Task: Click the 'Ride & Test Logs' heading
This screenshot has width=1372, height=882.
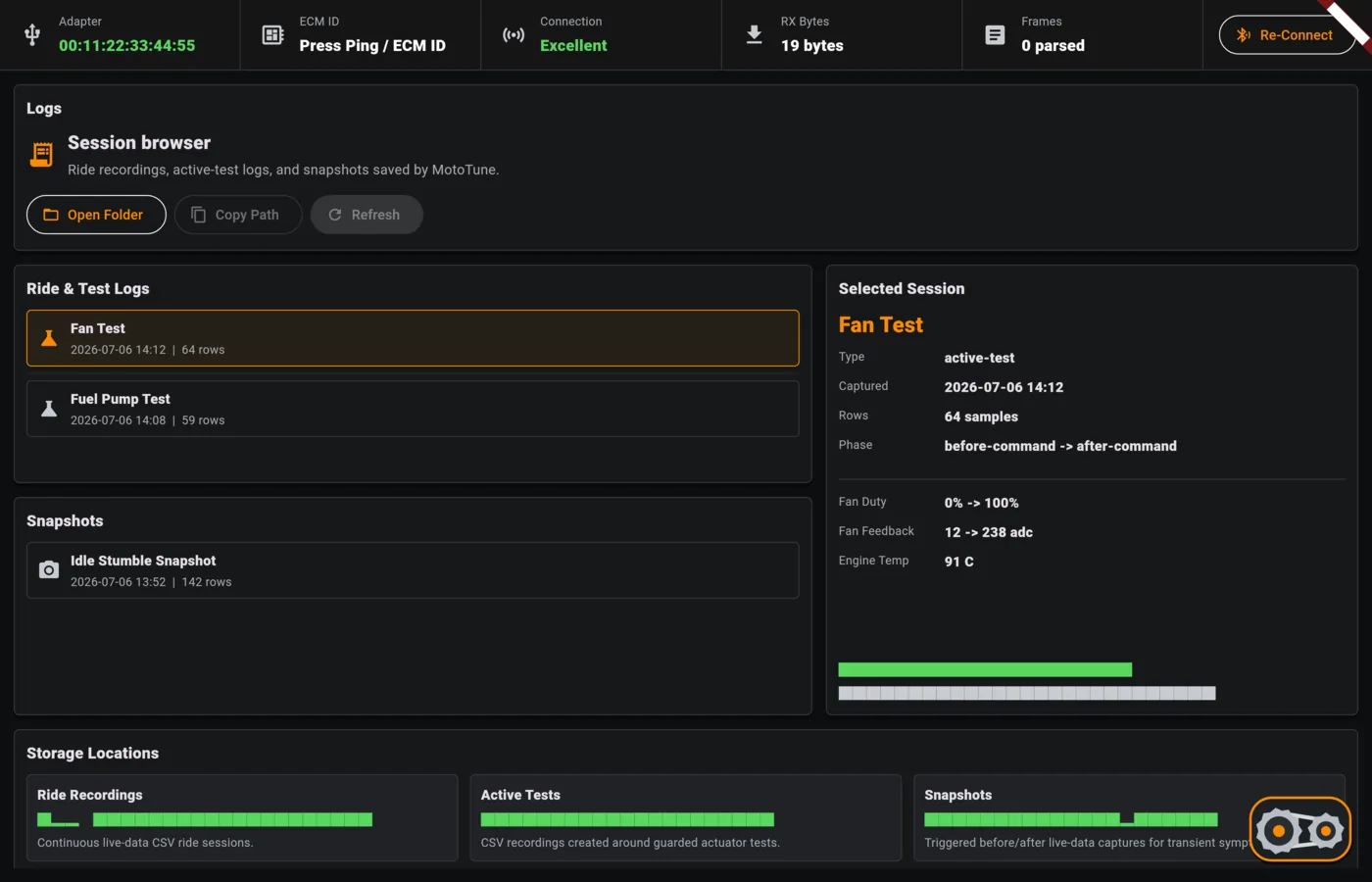Action: (88, 288)
